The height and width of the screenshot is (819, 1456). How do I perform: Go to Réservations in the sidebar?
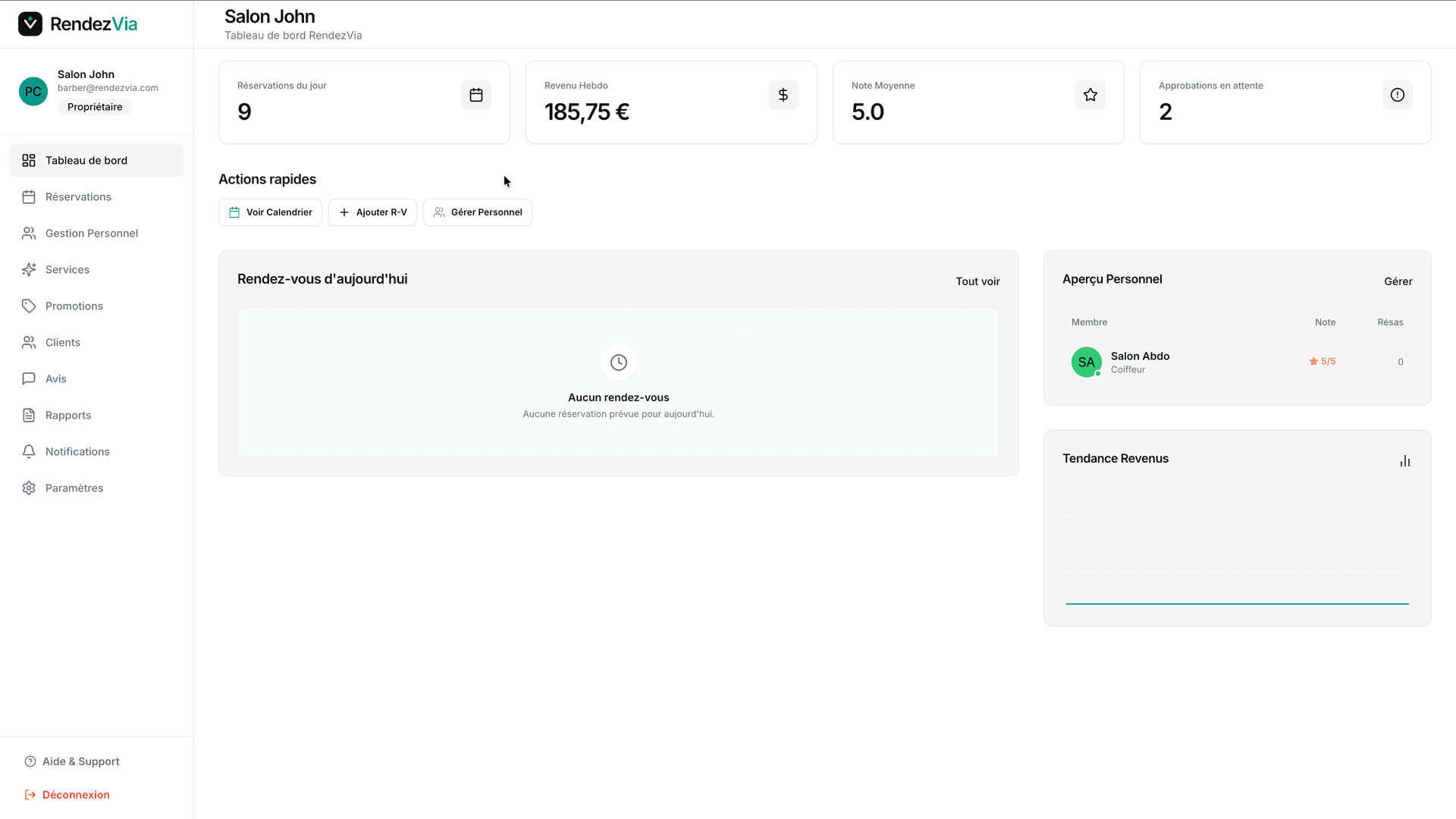(96, 197)
